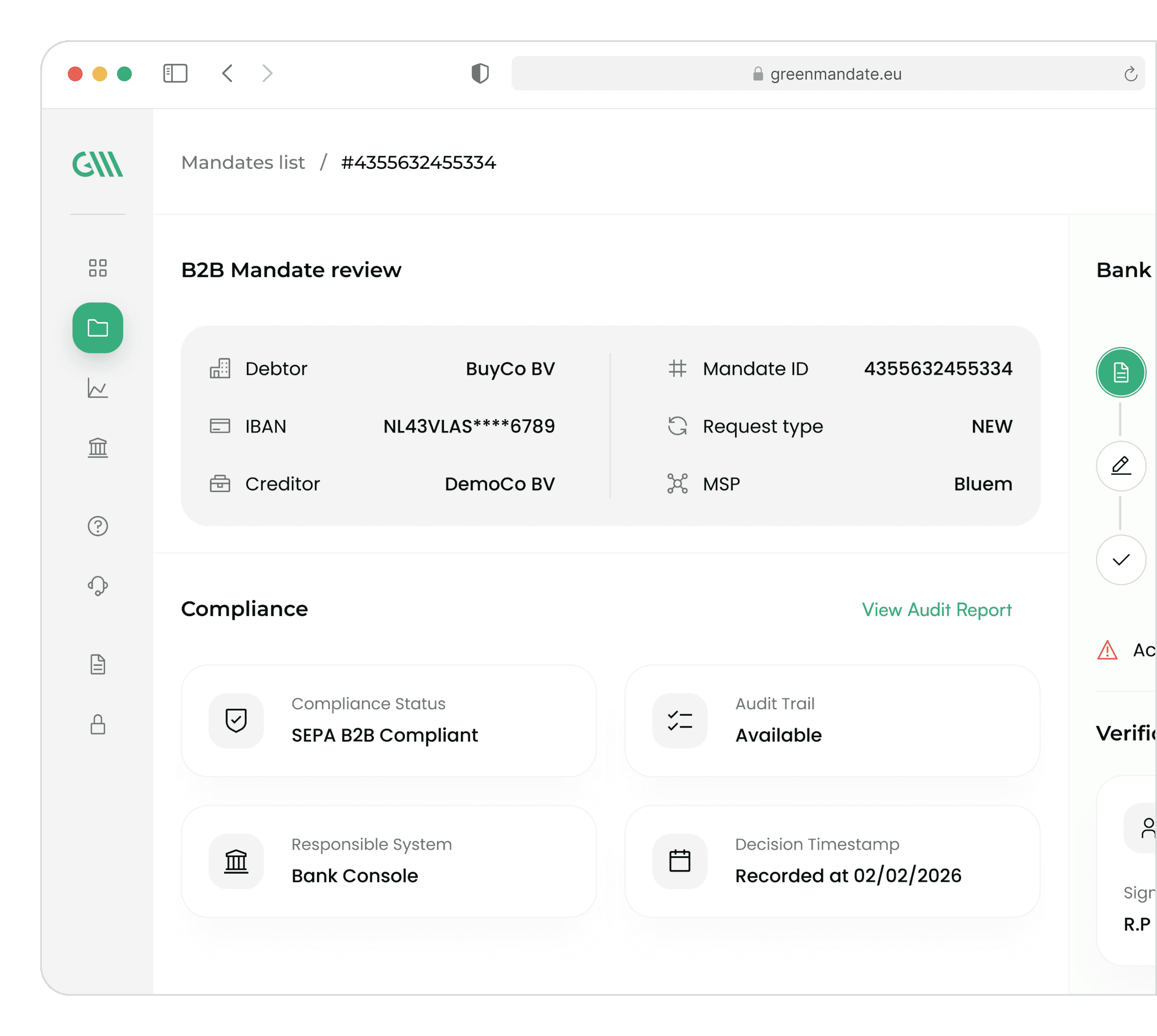Click the bank building sidebar icon

click(x=98, y=448)
